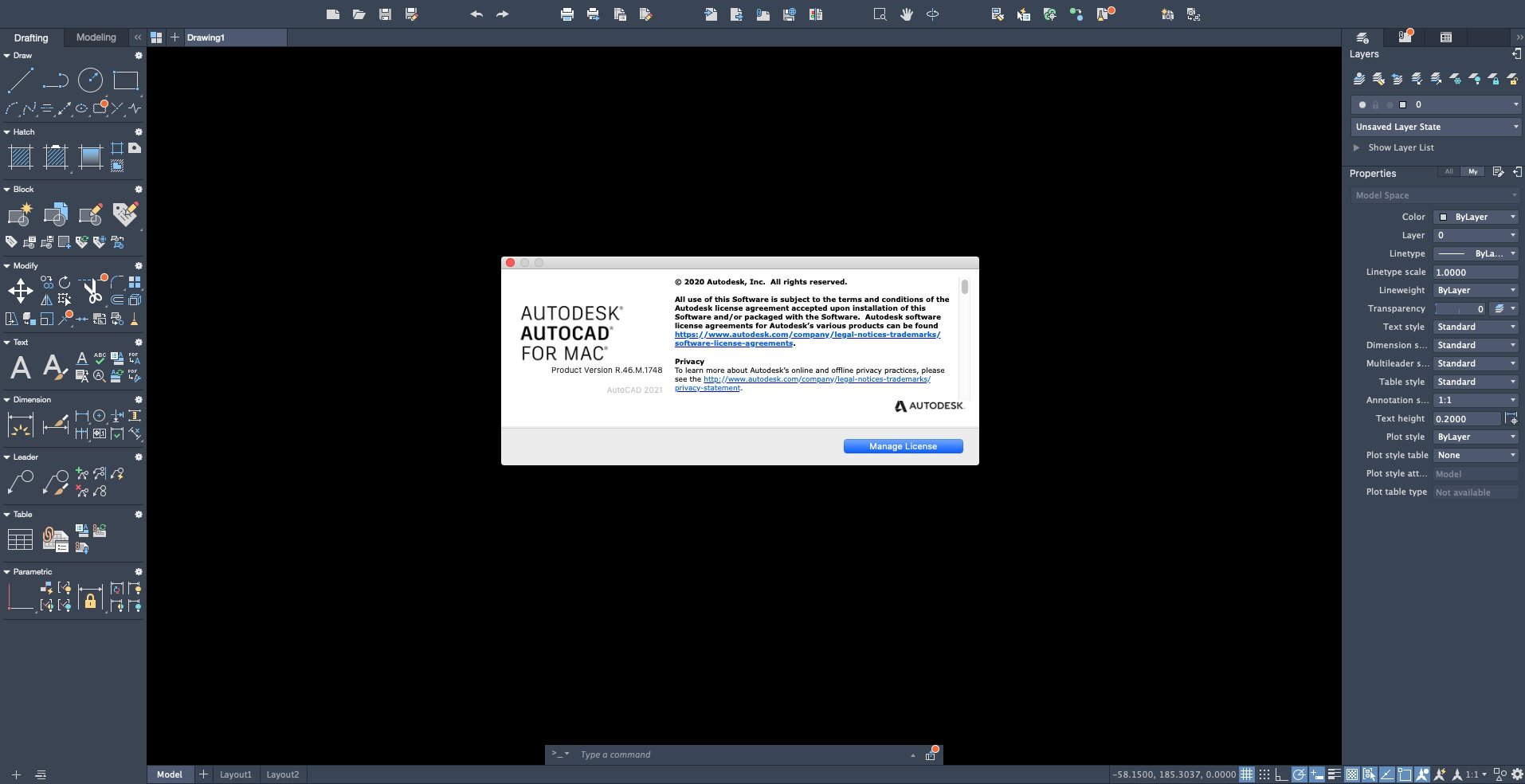Activate the Pan hand tool
Screen dimensions: 1525x784
click(x=906, y=14)
